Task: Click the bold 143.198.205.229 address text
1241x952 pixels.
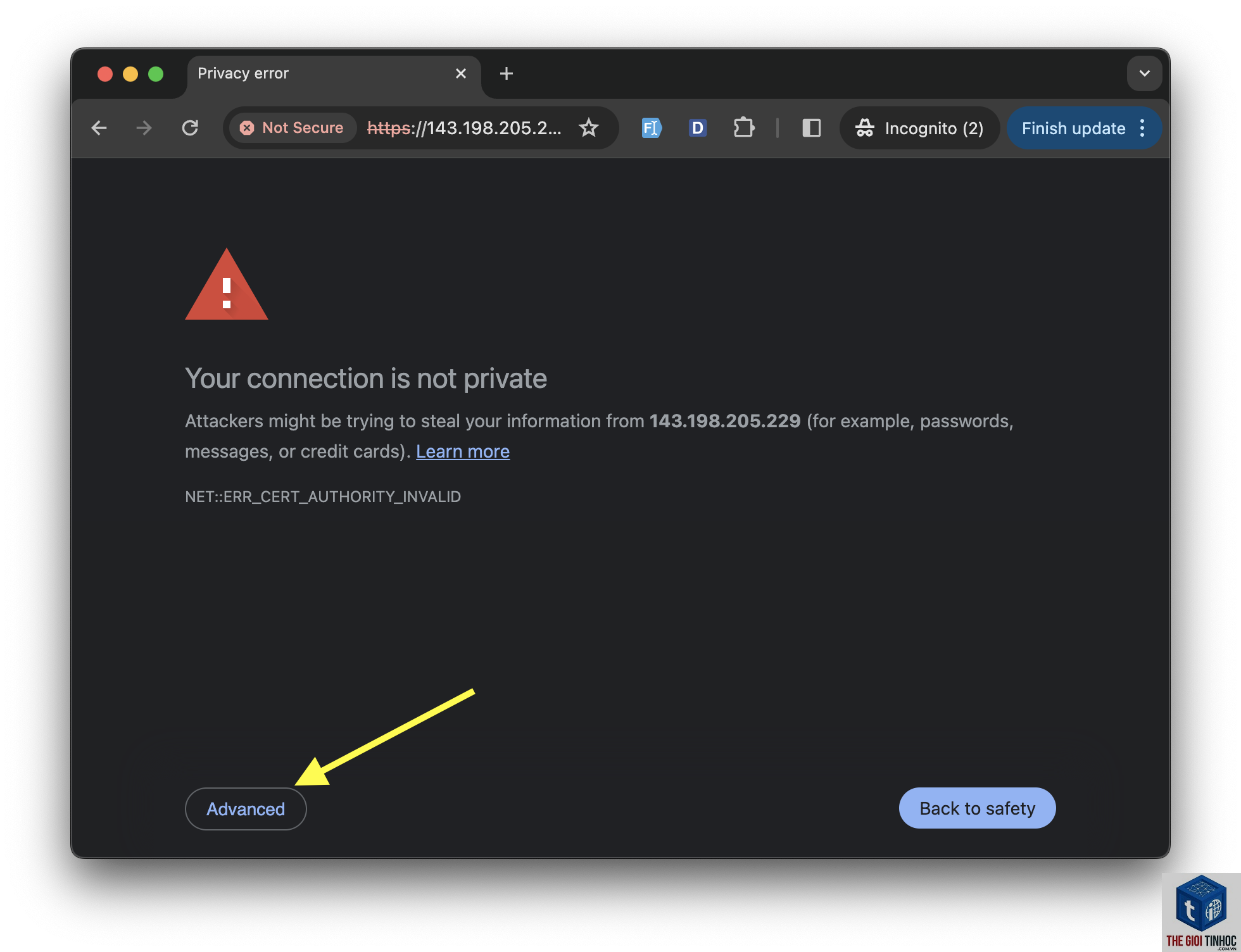Action: point(725,420)
